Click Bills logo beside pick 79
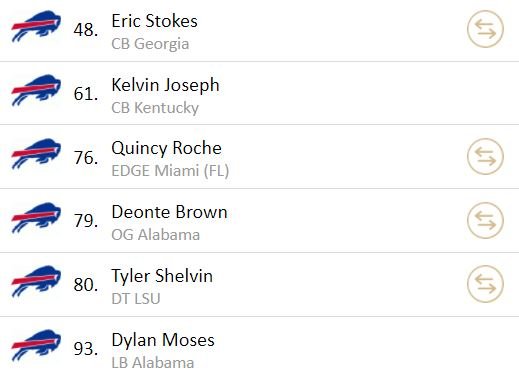The width and height of the screenshot is (519, 380). pyautogui.click(x=36, y=218)
